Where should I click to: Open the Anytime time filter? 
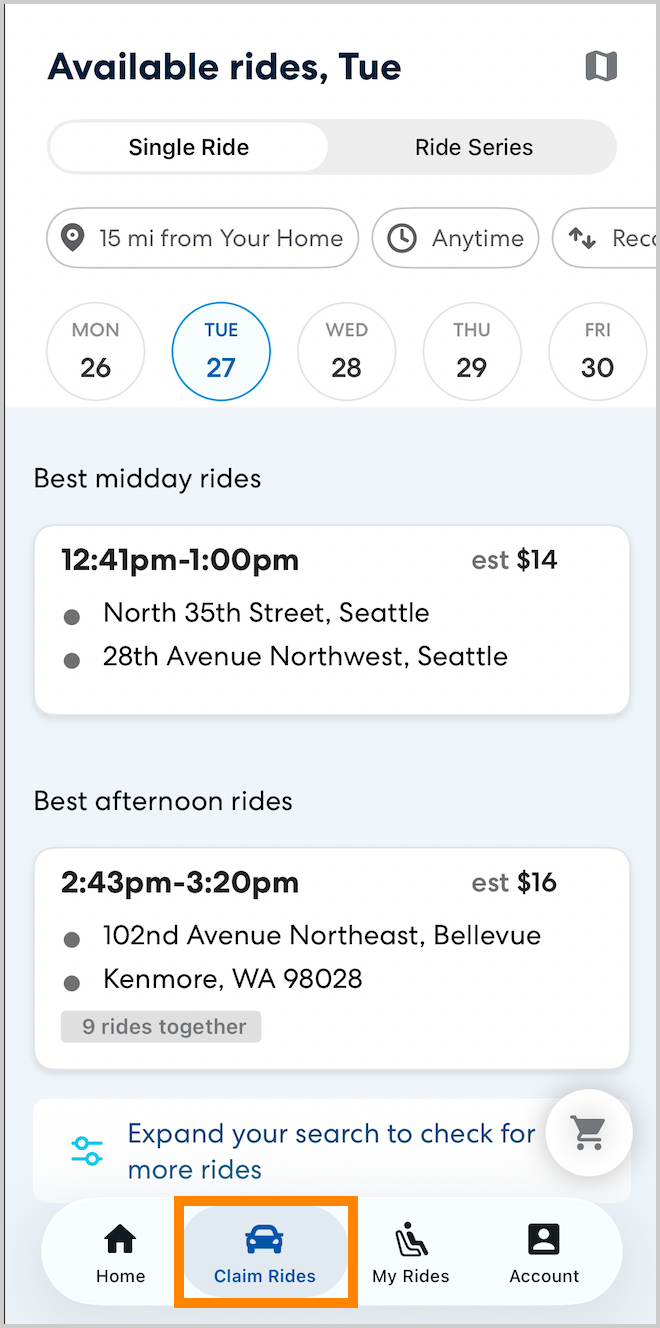455,238
